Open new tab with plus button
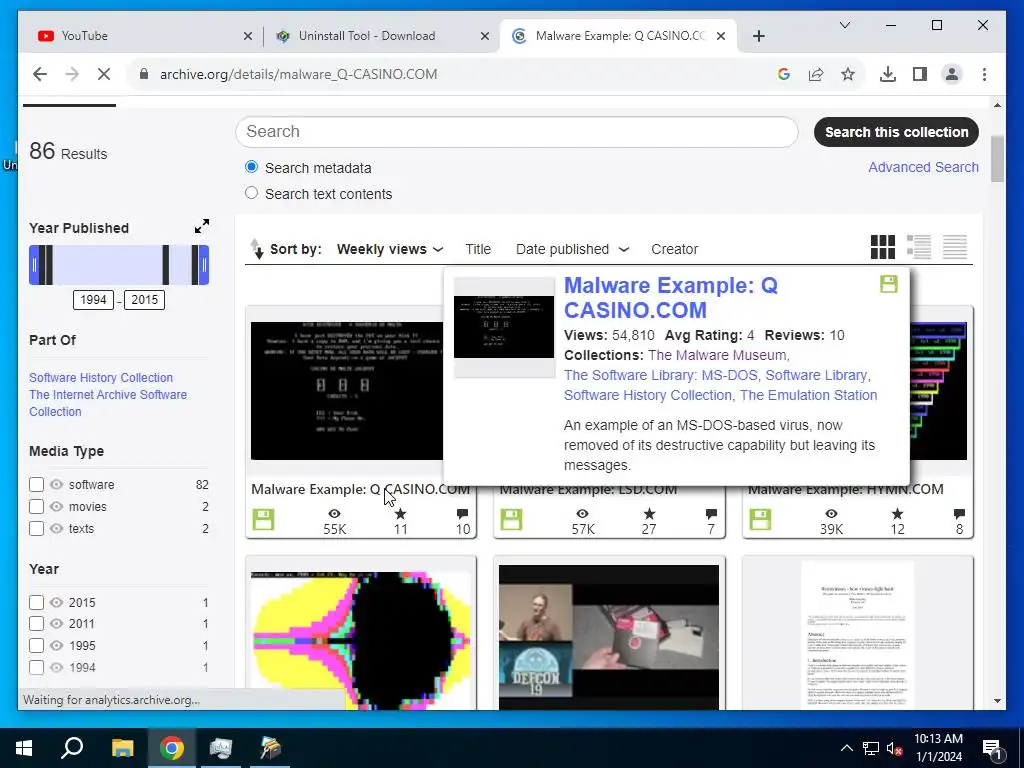This screenshot has width=1024, height=768. click(758, 36)
